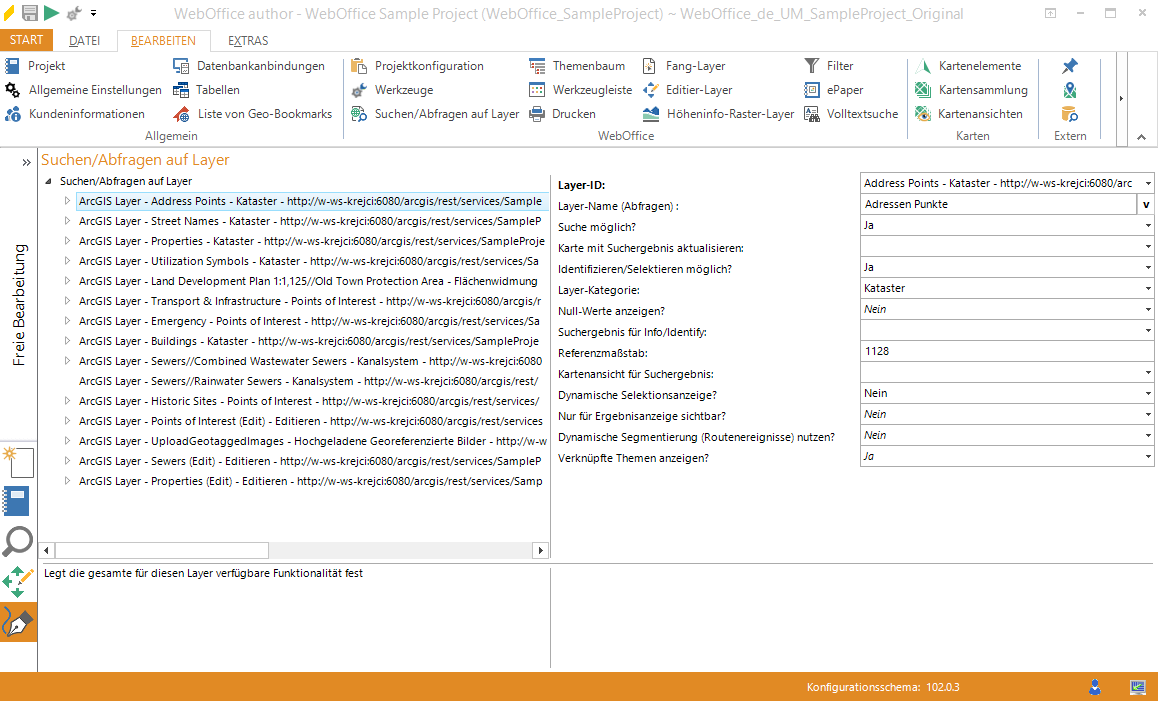Expand the Street Names layer node
The image size is (1158, 701).
[67, 221]
